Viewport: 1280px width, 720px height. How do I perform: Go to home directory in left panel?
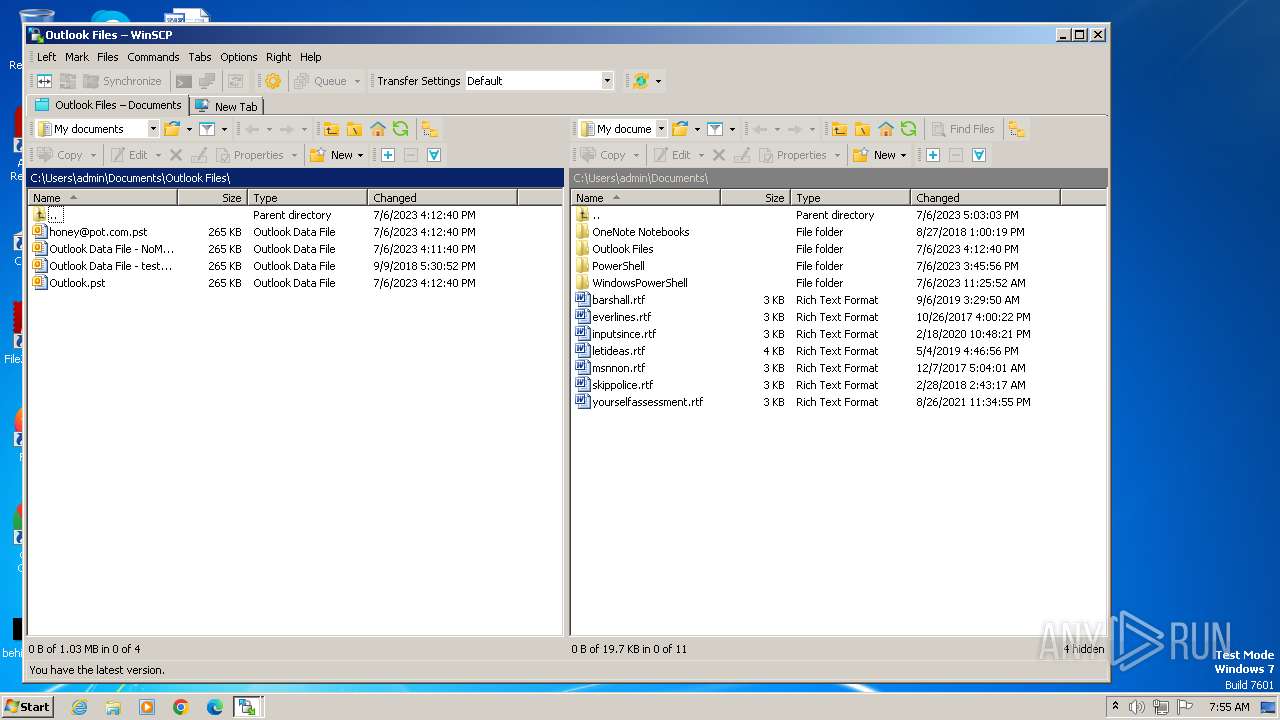click(378, 129)
